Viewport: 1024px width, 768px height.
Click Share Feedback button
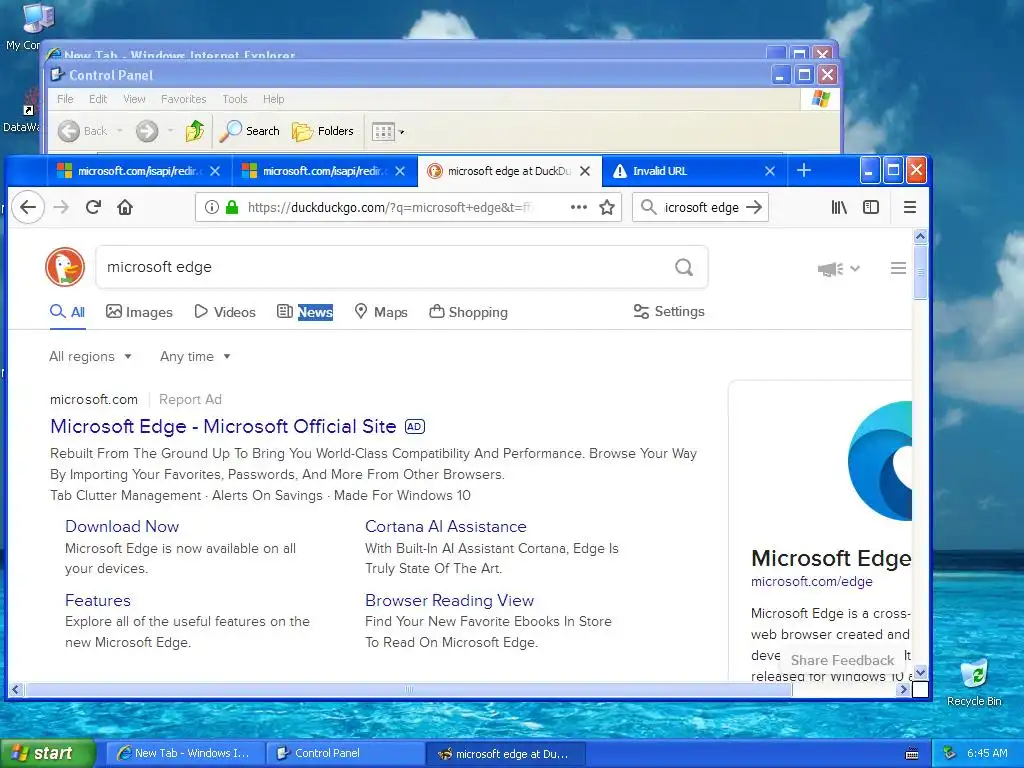click(x=842, y=660)
